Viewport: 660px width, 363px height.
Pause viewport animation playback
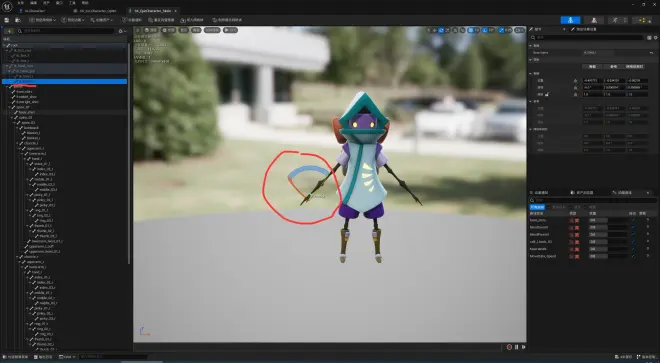[516, 347]
